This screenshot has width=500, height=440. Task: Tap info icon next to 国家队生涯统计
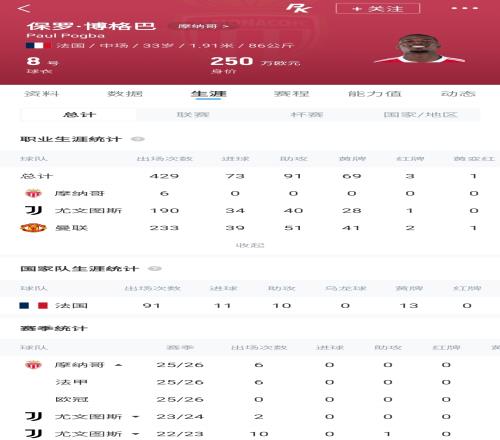click(155, 269)
